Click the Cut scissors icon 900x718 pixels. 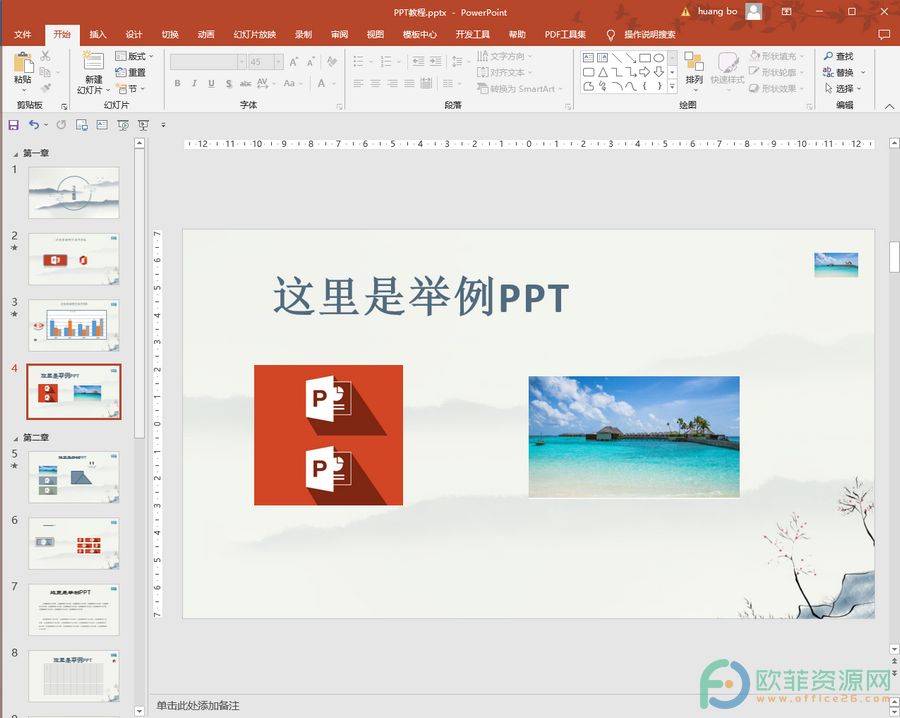(45, 56)
